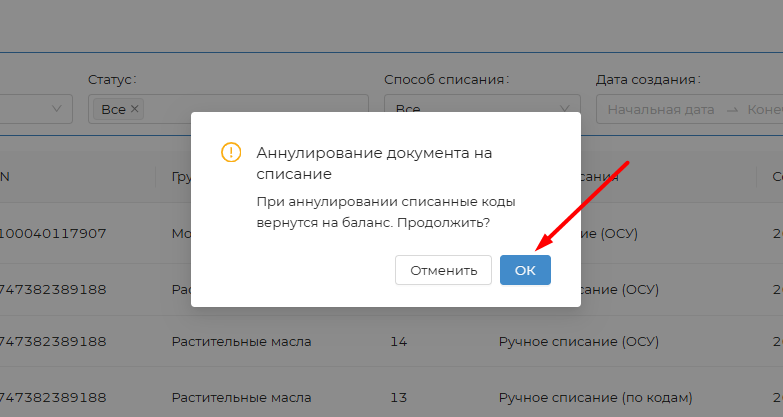Click the orange warning icon in dialog

coord(231,153)
